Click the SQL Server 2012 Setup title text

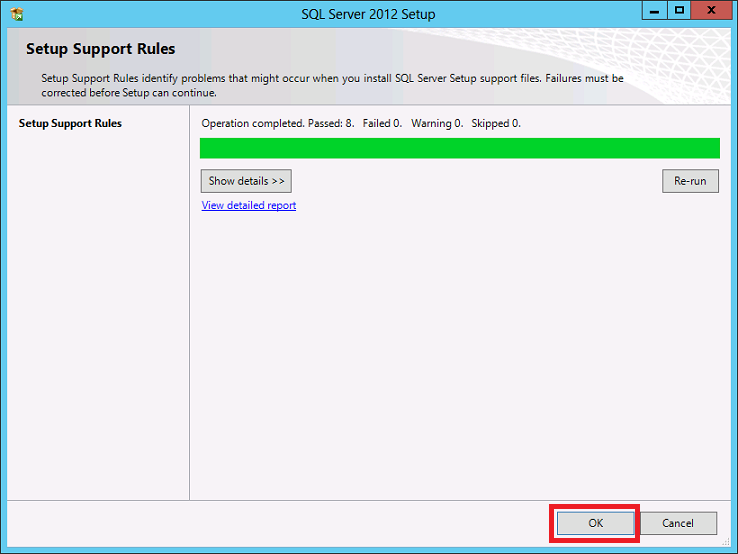pyautogui.click(x=369, y=14)
